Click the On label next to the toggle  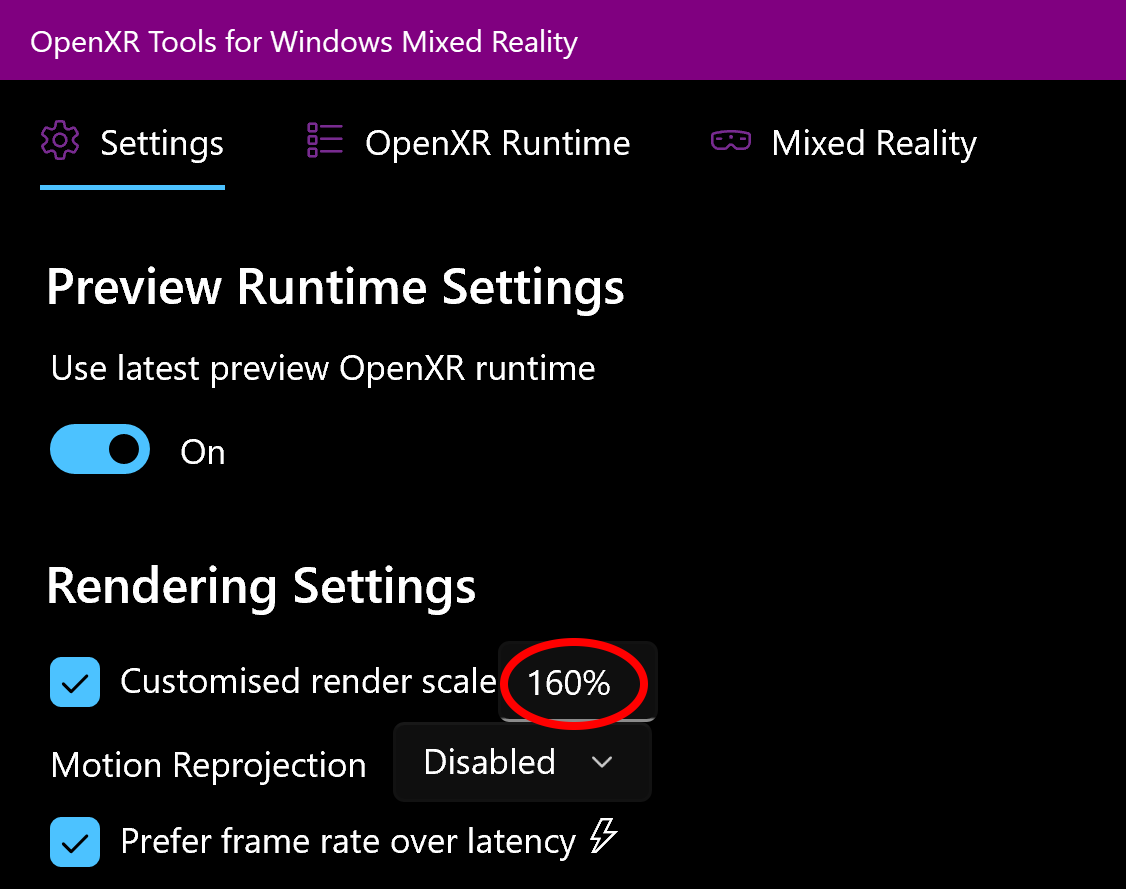pyautogui.click(x=202, y=451)
